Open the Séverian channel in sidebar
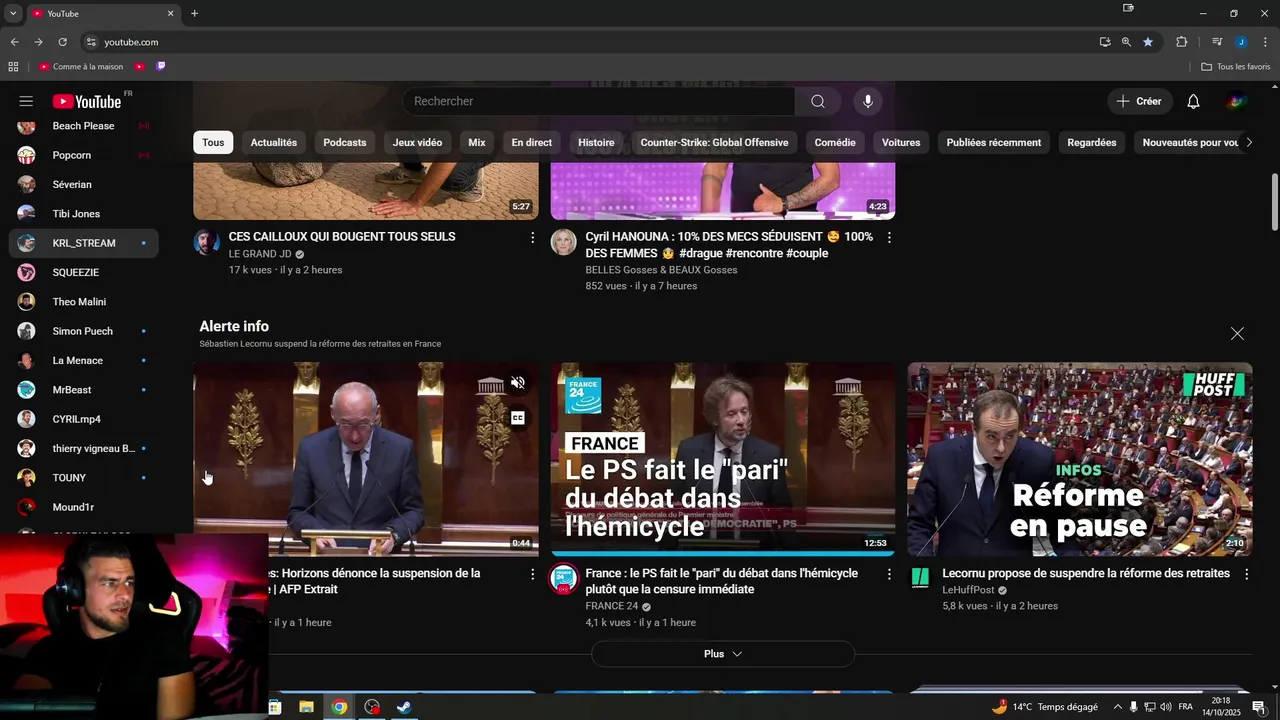 click(x=83, y=184)
